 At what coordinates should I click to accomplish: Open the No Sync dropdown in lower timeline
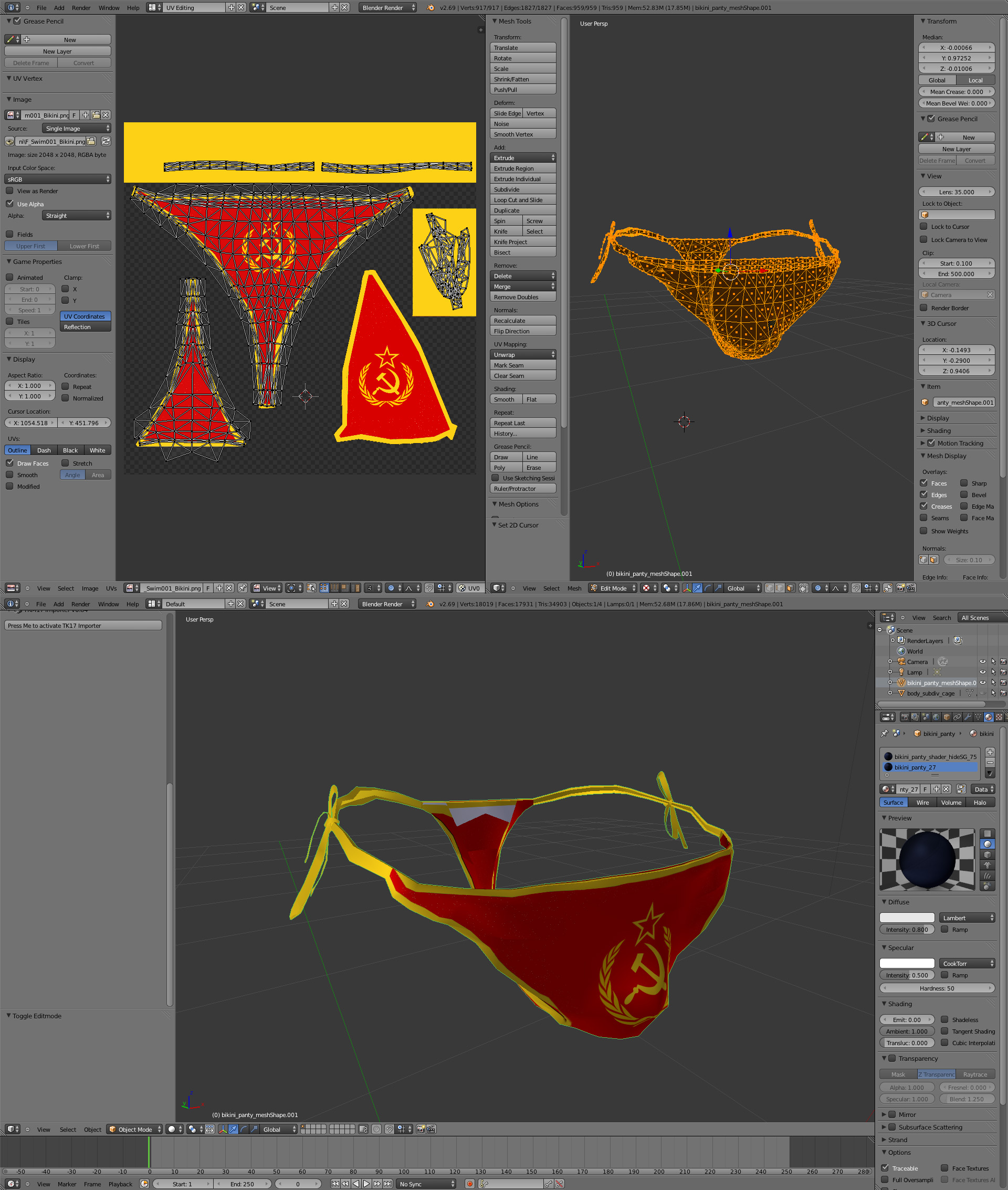pos(426,1184)
